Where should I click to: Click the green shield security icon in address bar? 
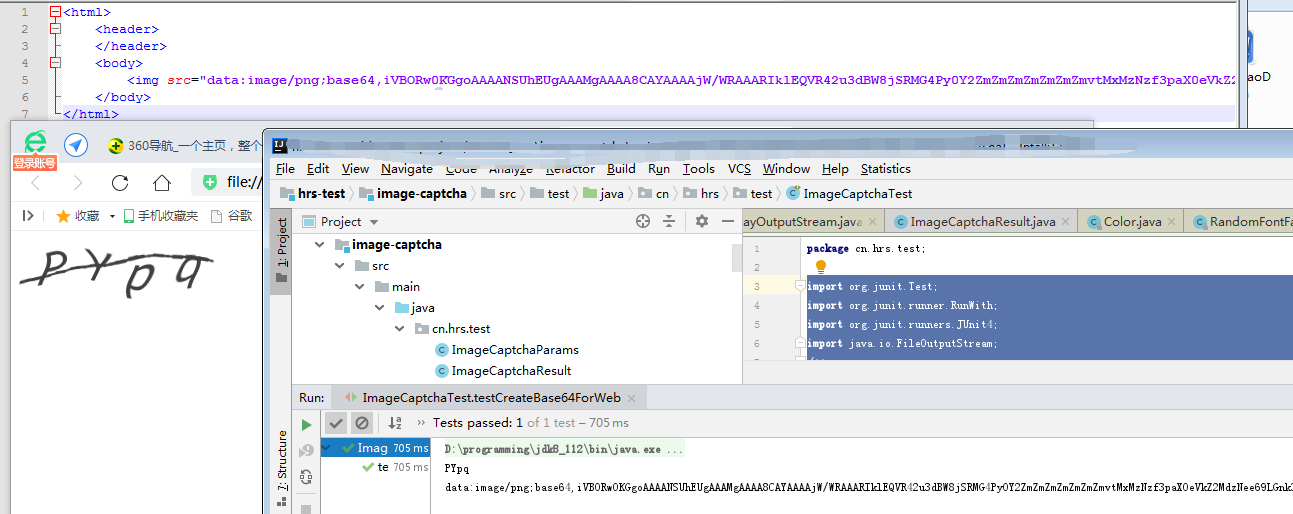click(x=210, y=182)
